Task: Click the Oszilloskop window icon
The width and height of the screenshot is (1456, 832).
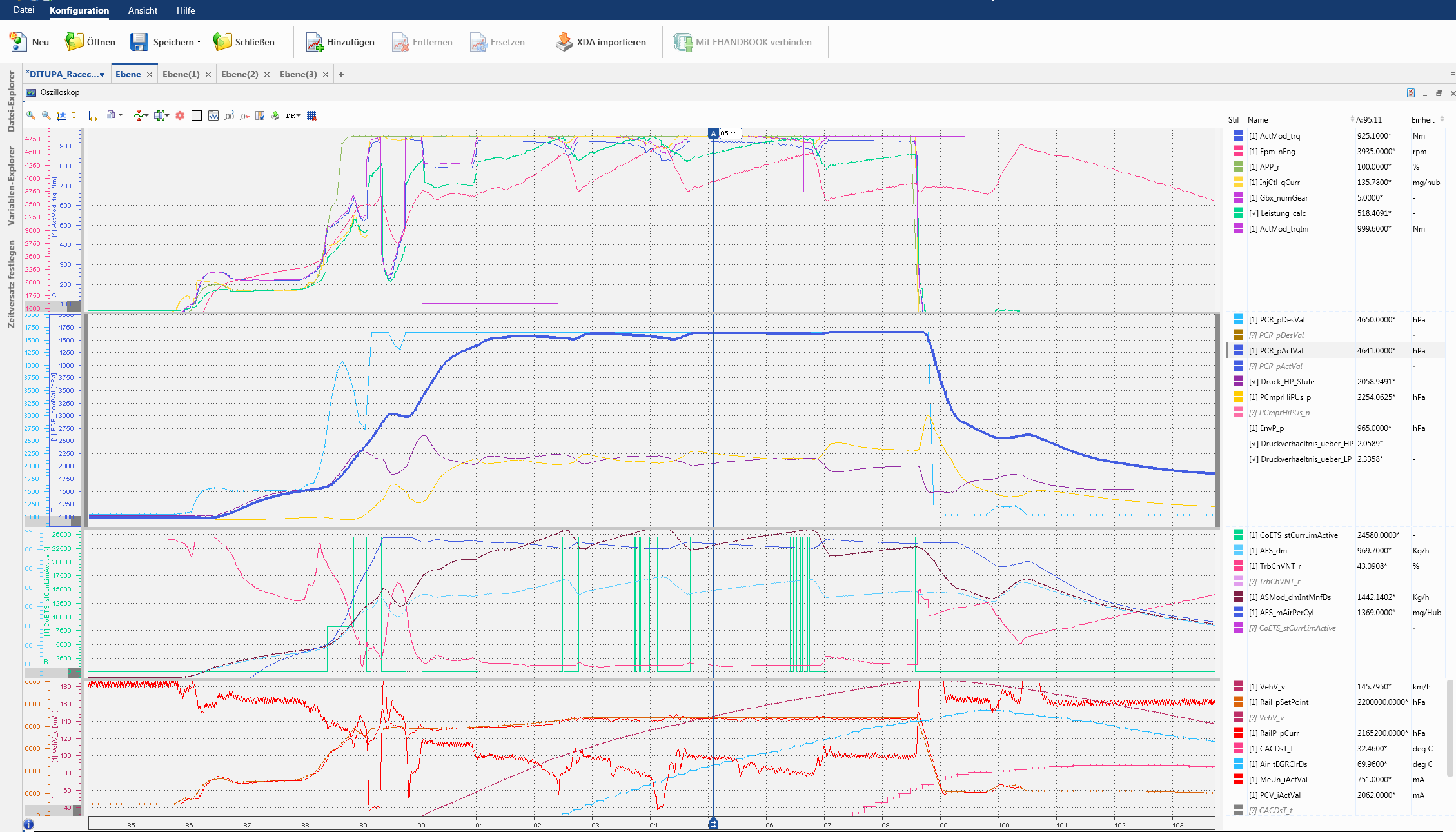Action: 31,92
